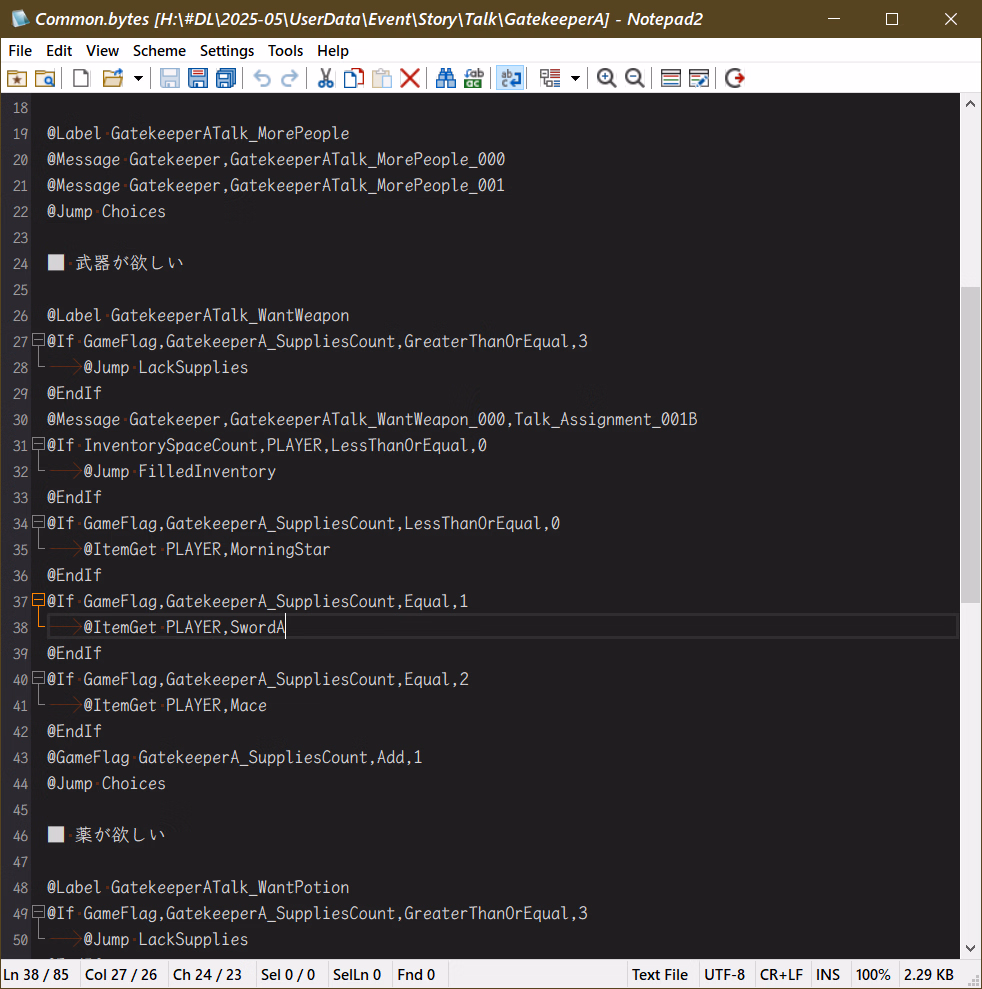The image size is (982, 989).
Task: Click the Zoom Out magnifier icon
Action: pos(634,78)
